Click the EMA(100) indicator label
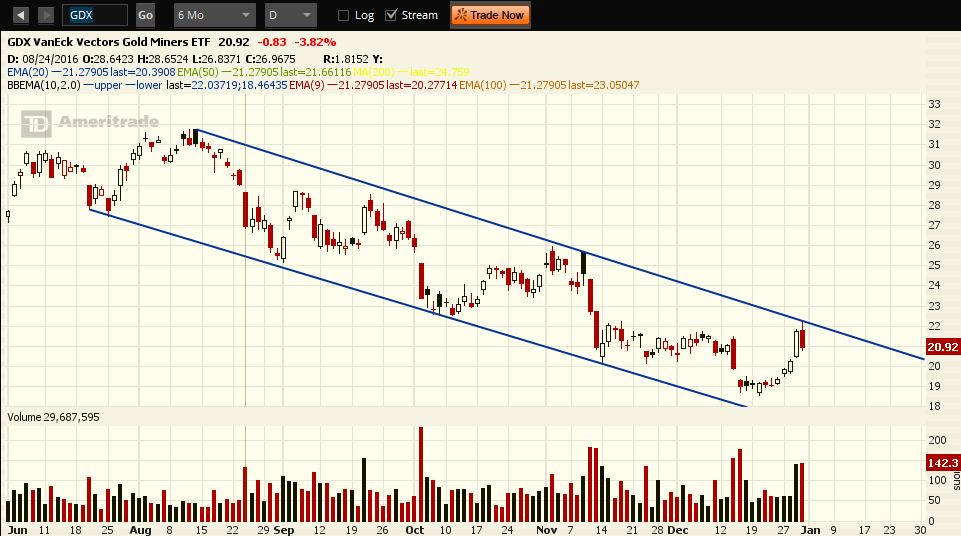Viewport: 961px width, 536px height. 483,85
